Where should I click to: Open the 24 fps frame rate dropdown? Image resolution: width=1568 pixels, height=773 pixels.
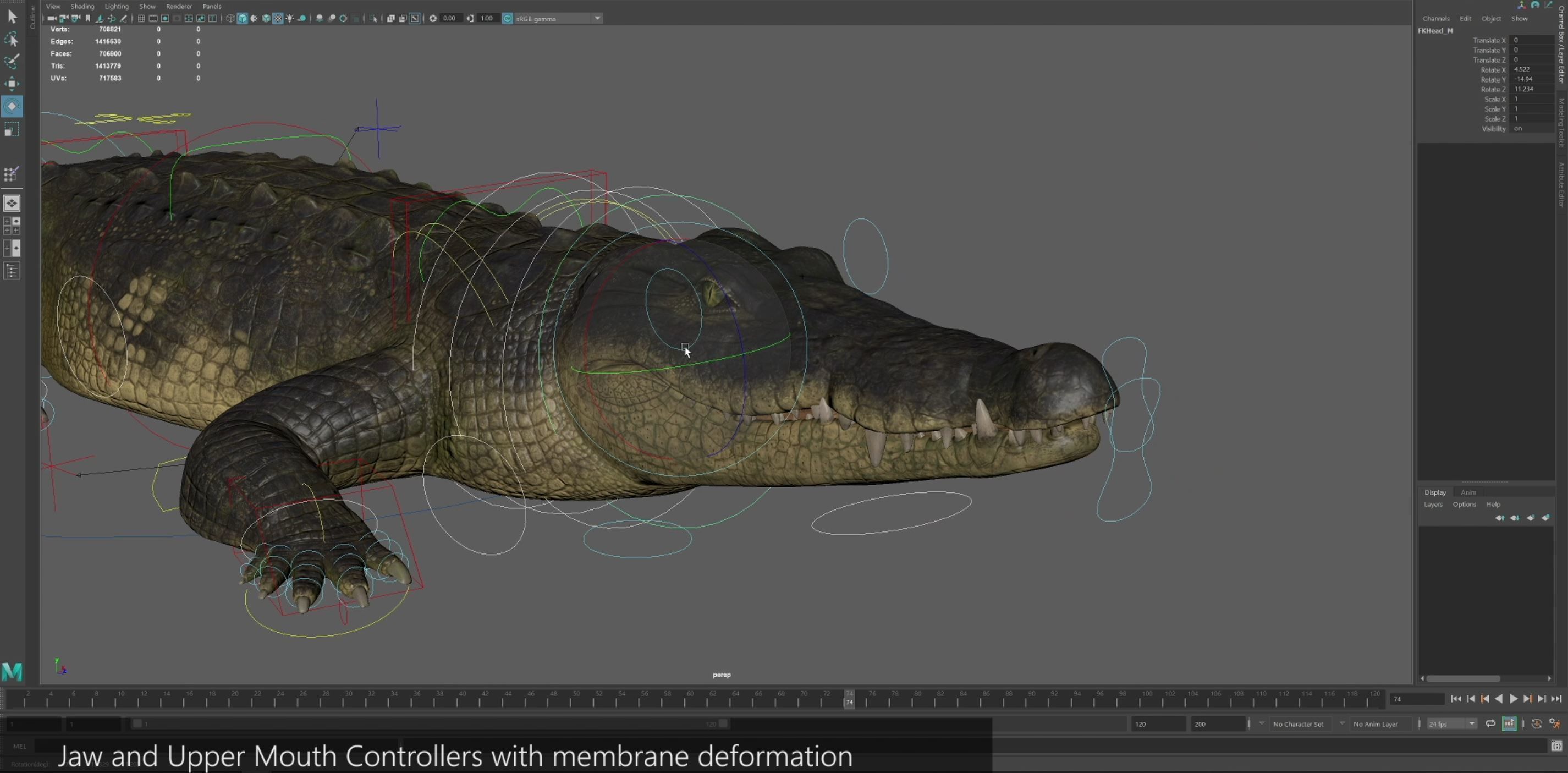tap(1453, 724)
